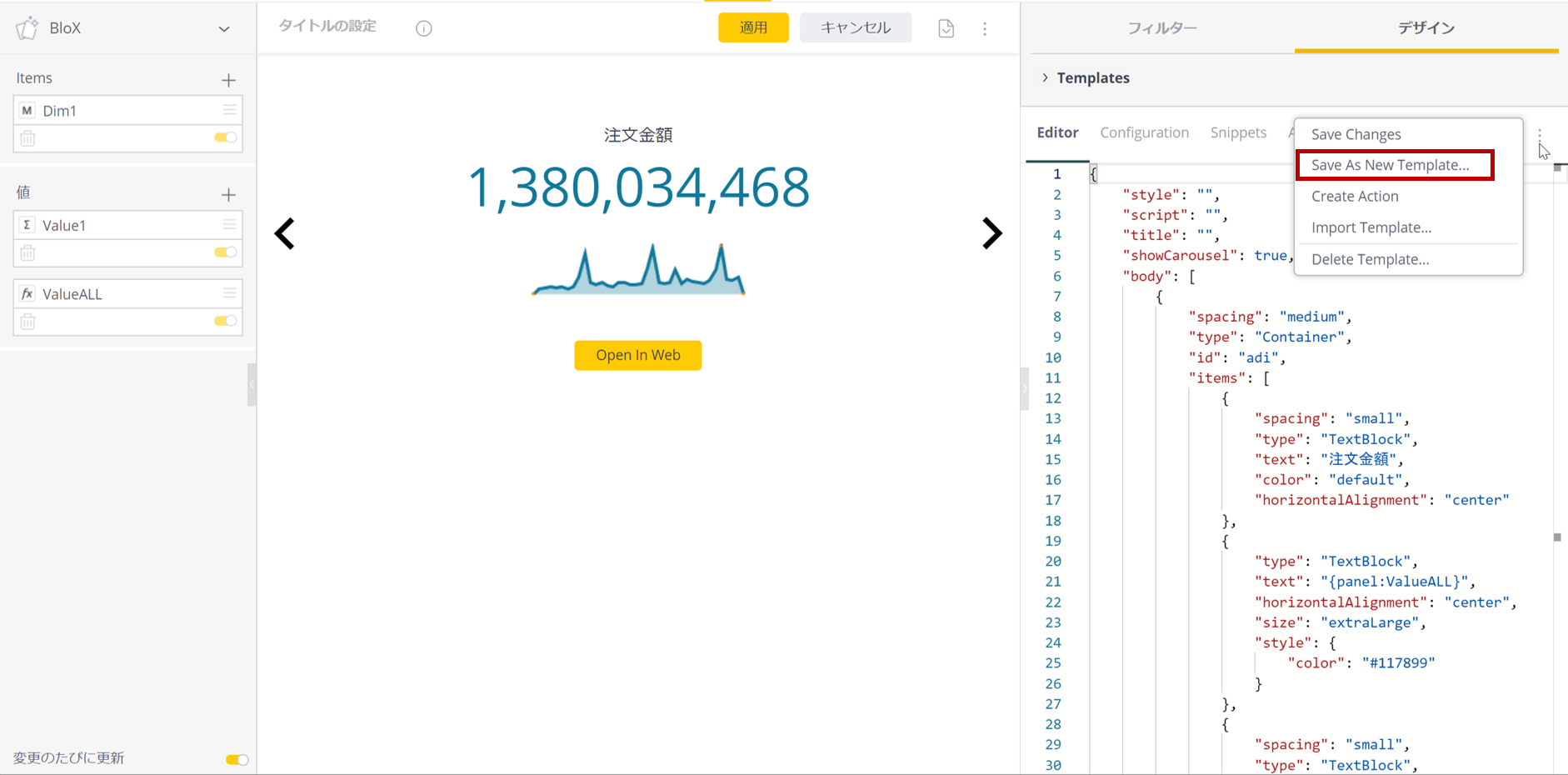Viewport: 1568px width, 775px height.
Task: Turn off 変更のたびに更新 toggle
Action: click(x=237, y=759)
